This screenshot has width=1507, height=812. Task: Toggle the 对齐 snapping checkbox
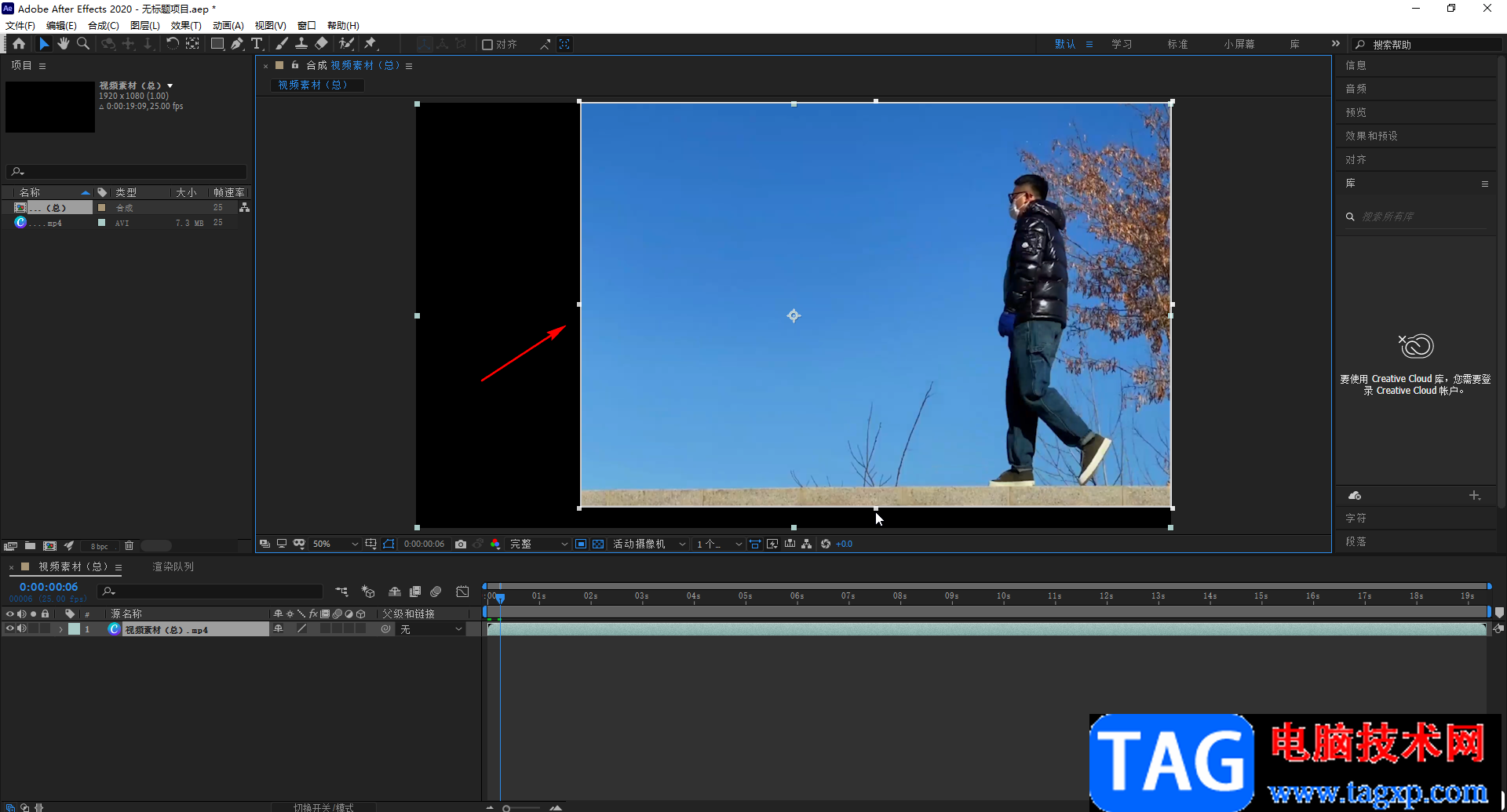tap(487, 45)
